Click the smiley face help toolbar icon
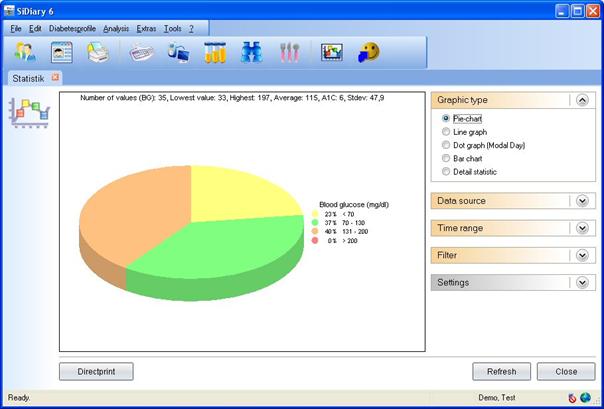This screenshot has width=604, height=409. (x=370, y=52)
